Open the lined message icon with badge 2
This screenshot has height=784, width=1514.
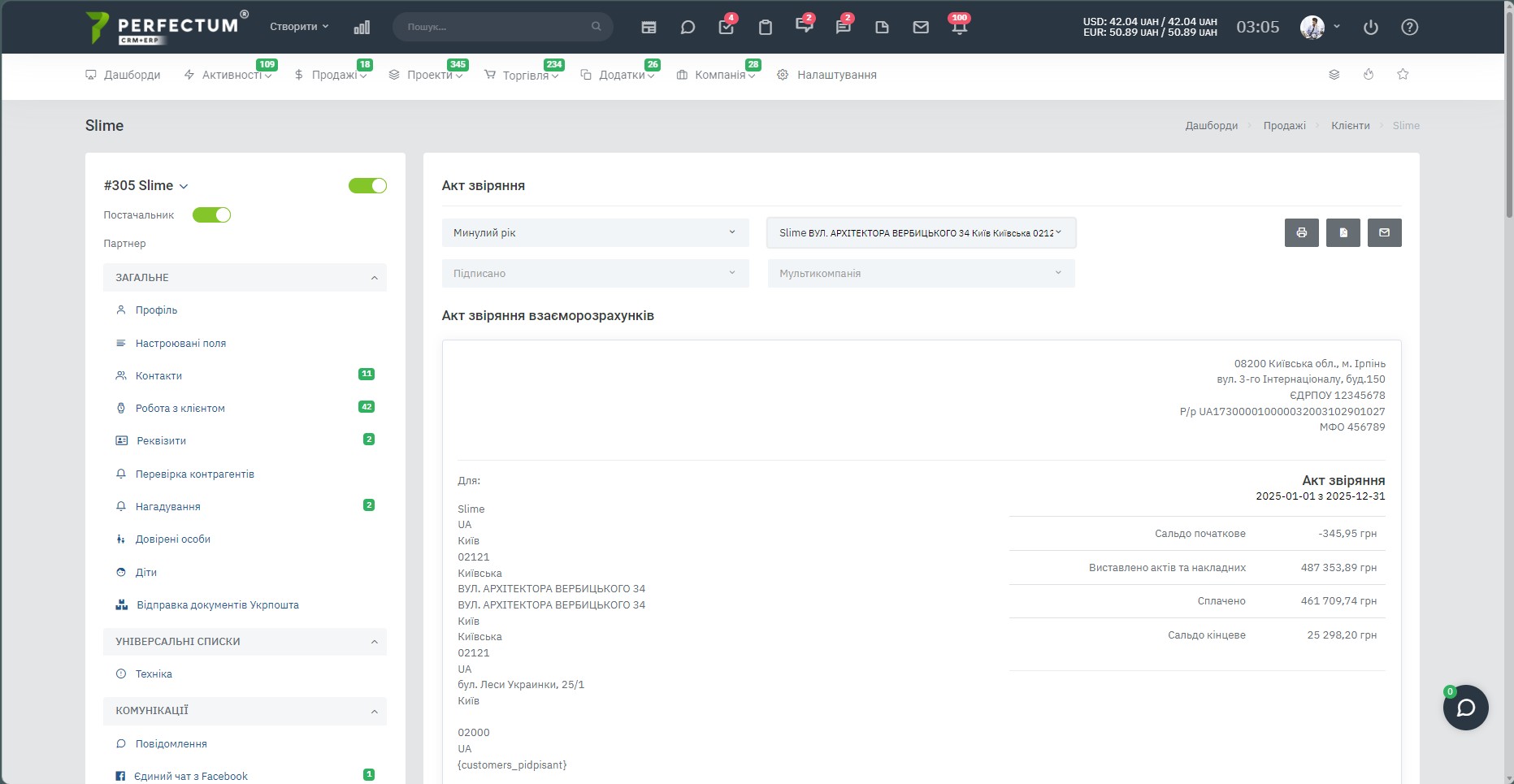pos(844,26)
